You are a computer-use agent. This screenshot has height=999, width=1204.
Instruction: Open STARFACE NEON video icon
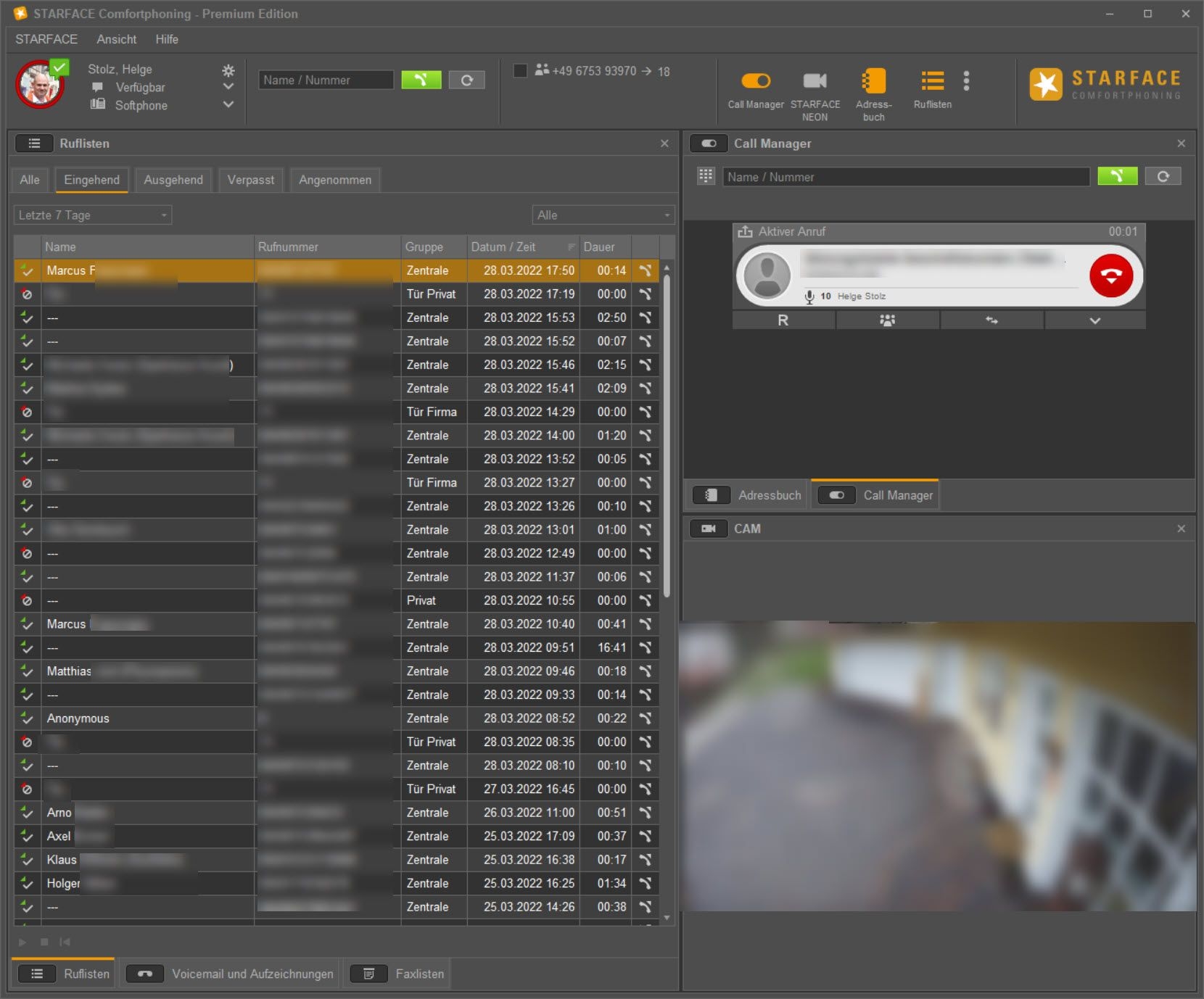point(815,80)
